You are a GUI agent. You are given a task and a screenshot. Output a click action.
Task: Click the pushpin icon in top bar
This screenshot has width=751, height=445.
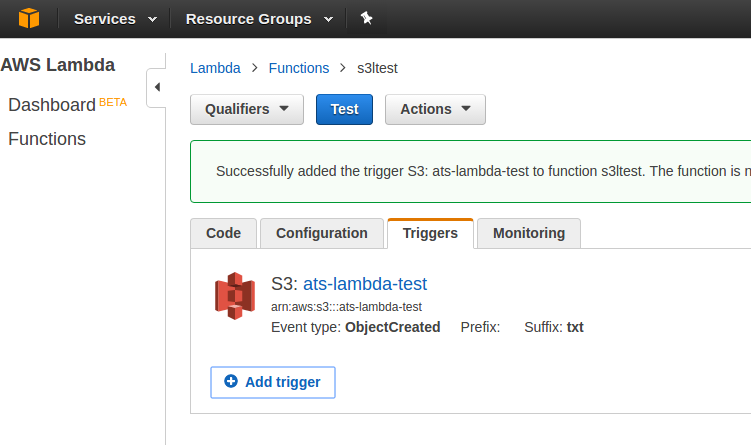(x=366, y=18)
